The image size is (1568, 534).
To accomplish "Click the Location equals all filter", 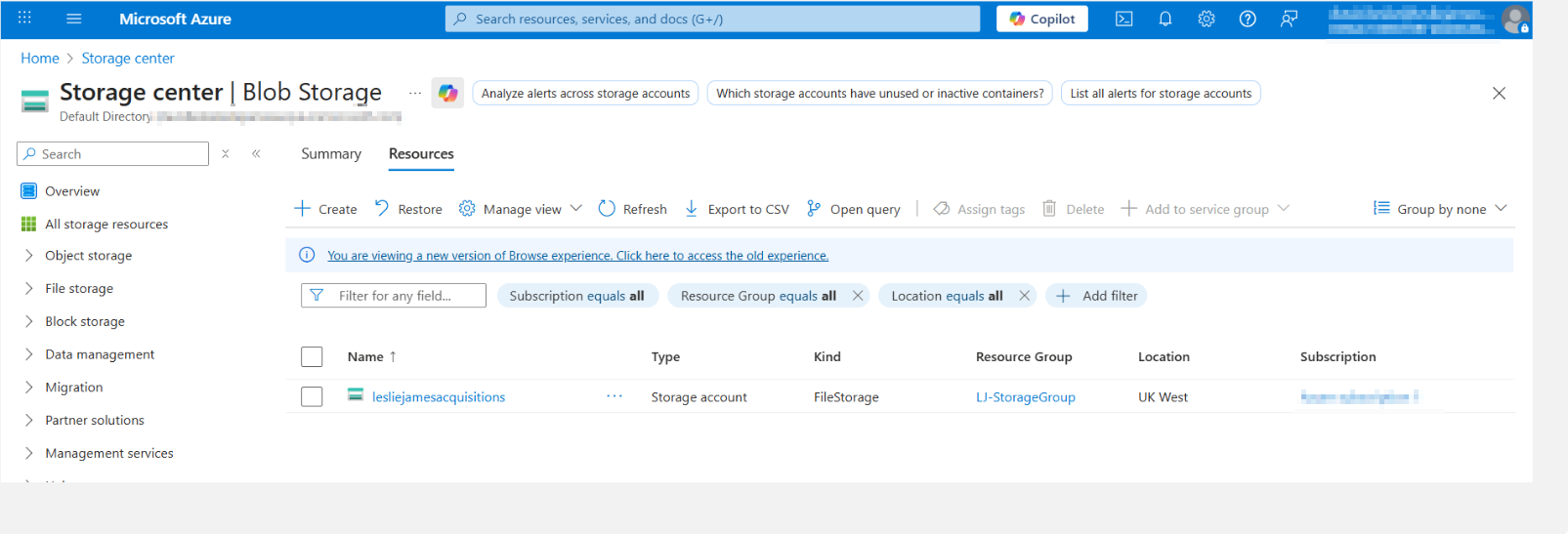I will click(947, 295).
